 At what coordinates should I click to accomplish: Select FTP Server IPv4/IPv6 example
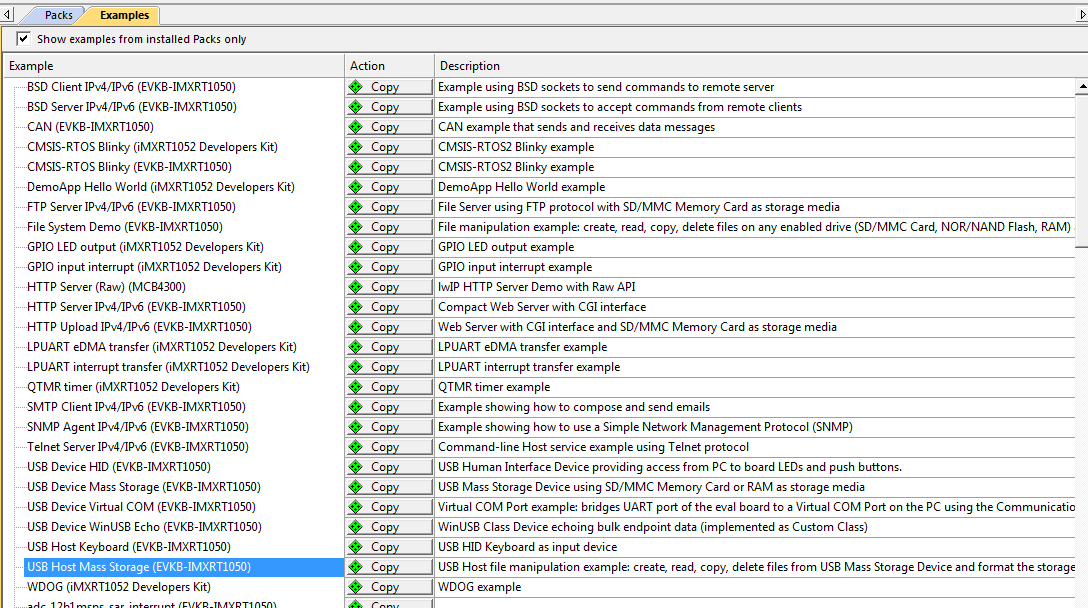point(131,207)
